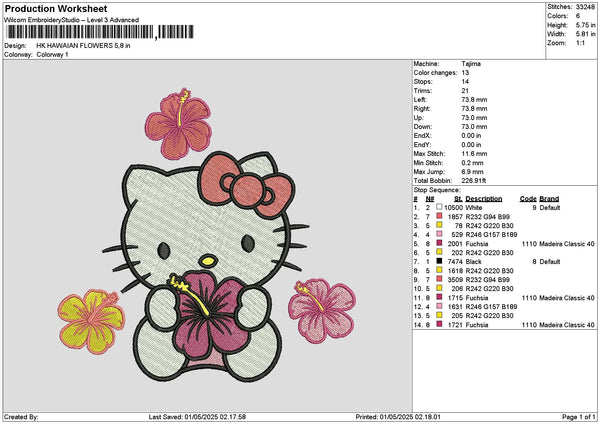Select the Height value 5.75 in
This screenshot has height=424, width=600.
click(x=585, y=25)
